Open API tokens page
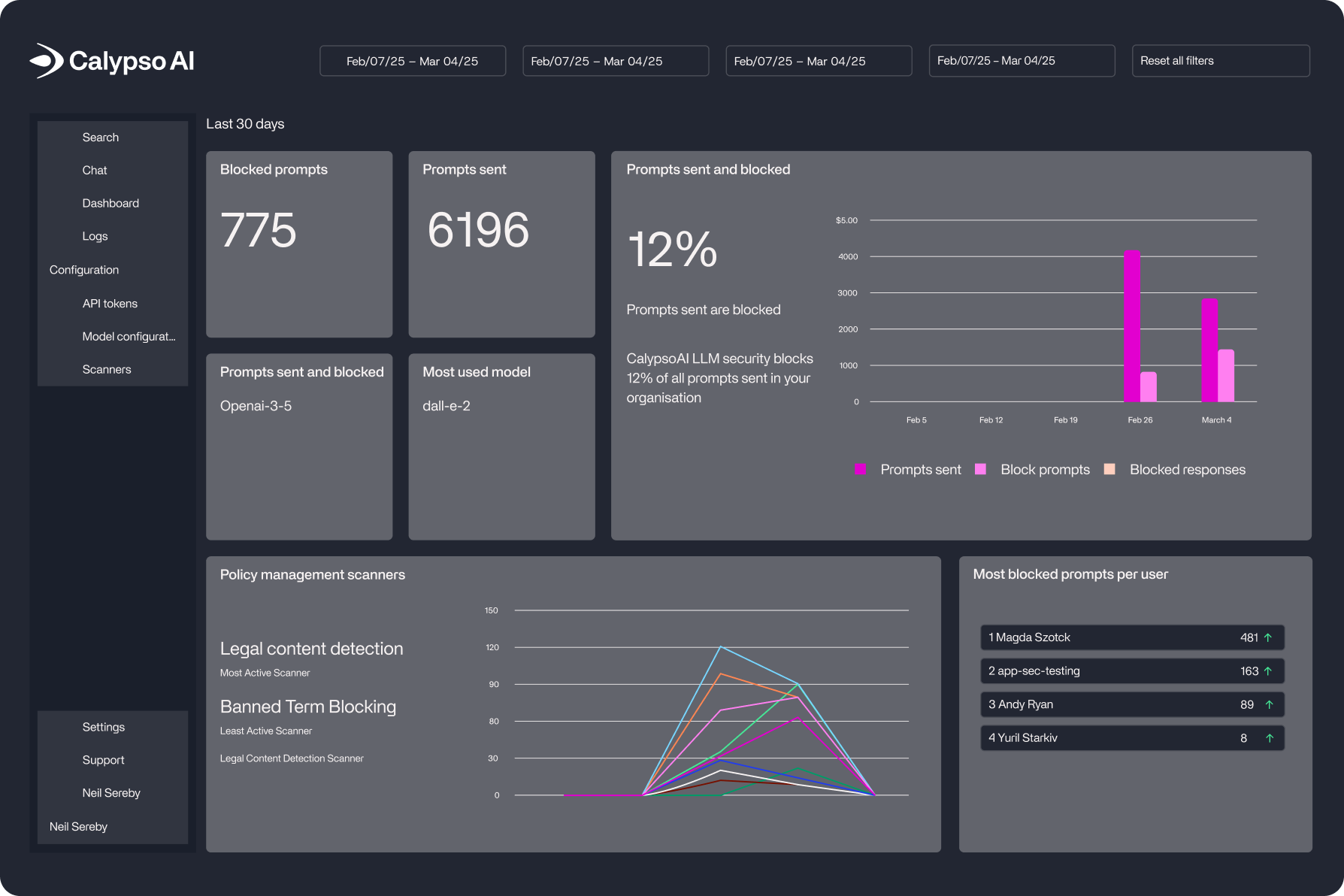Image resolution: width=1344 pixels, height=896 pixels. click(x=110, y=304)
